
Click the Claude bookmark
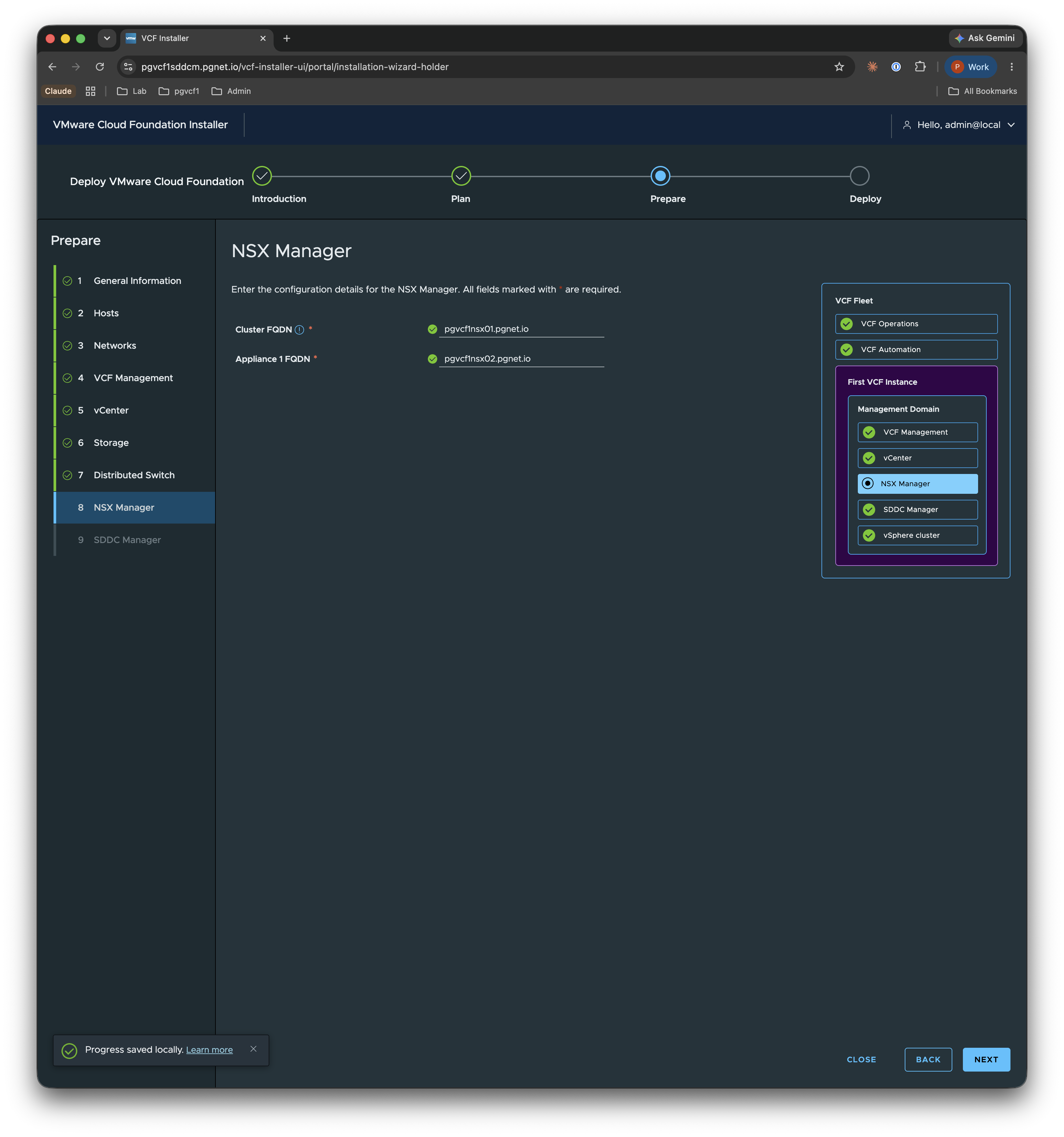coord(58,91)
